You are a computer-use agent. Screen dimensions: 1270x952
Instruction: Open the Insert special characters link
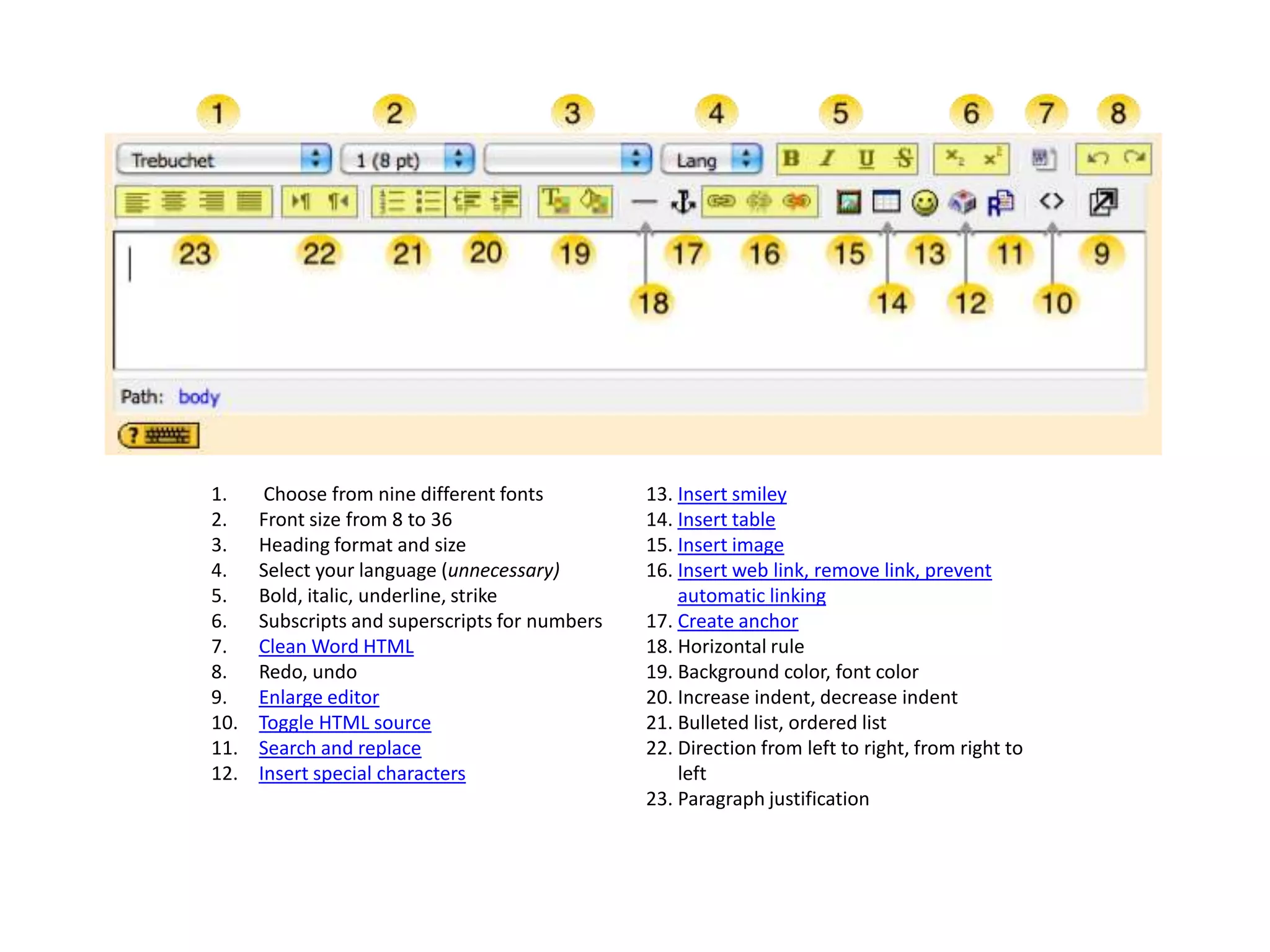(362, 773)
